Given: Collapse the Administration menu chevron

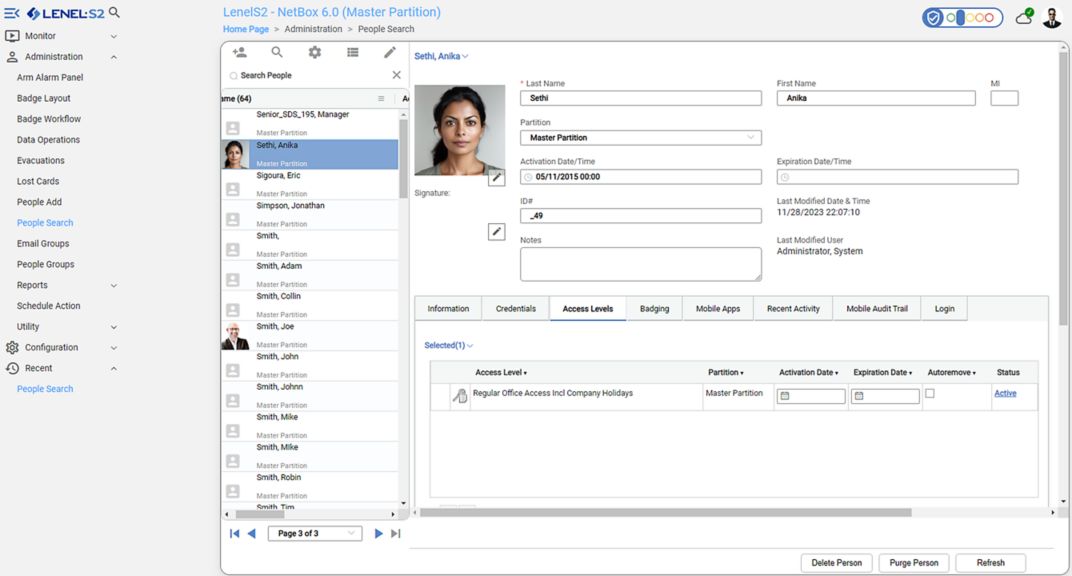Looking at the screenshot, I should [x=113, y=57].
